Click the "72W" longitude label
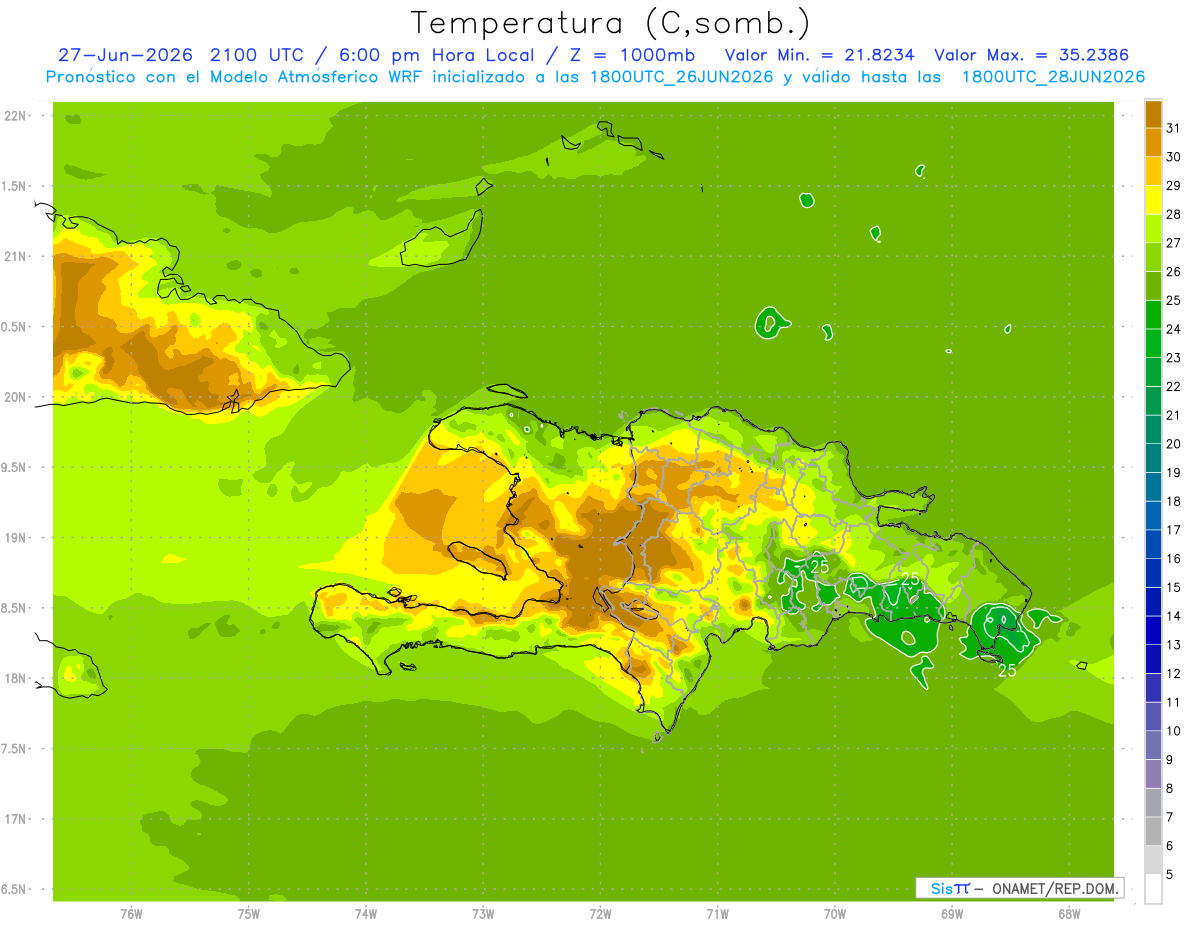 (600, 914)
